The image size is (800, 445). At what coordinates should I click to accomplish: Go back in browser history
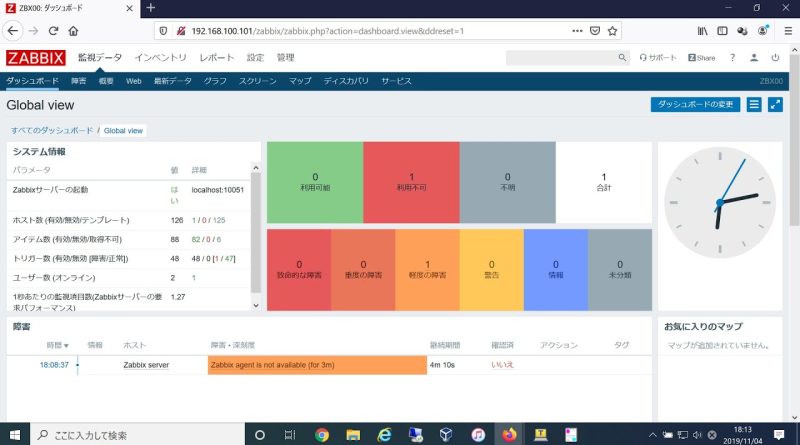[13, 31]
